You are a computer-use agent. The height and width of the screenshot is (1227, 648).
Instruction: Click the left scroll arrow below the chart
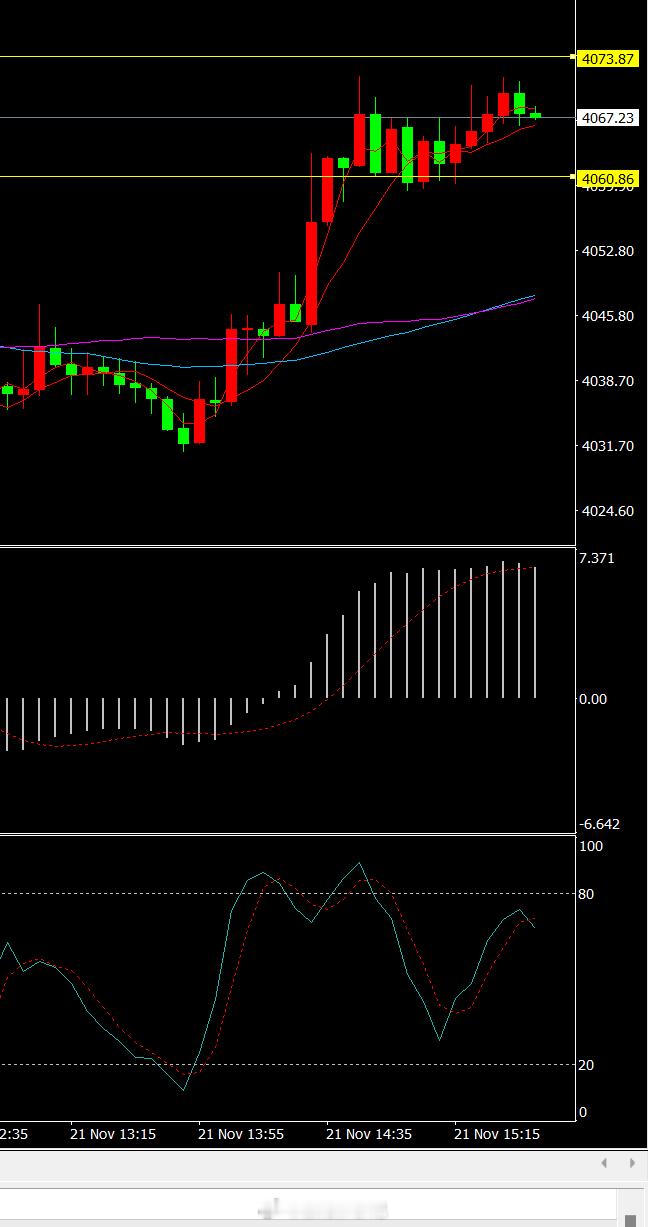[x=604, y=1163]
